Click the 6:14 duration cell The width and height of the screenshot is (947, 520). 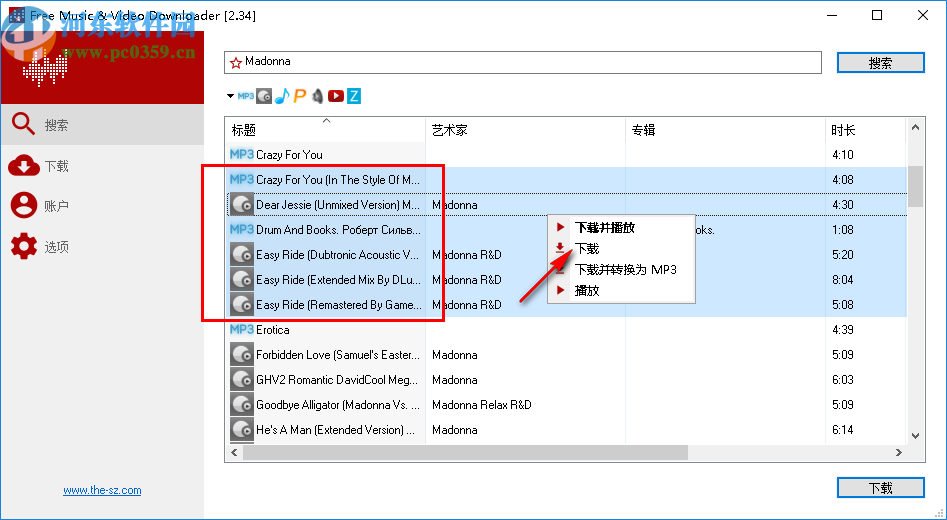pos(843,429)
